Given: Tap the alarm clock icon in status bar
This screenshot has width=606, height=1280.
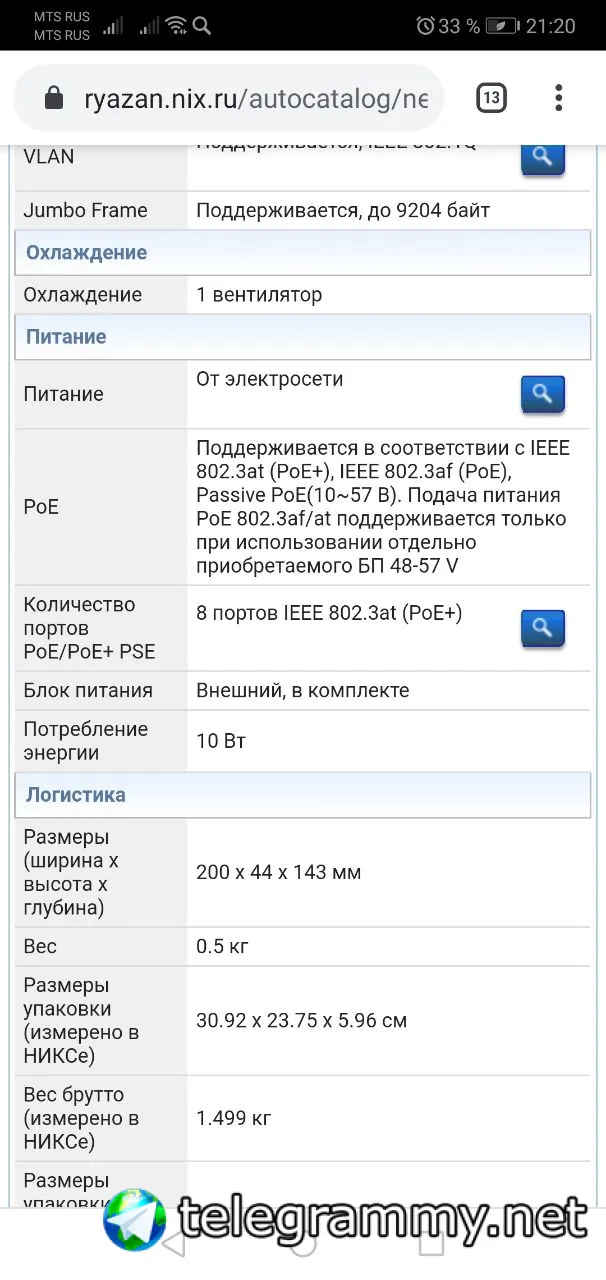Looking at the screenshot, I should tap(425, 26).
